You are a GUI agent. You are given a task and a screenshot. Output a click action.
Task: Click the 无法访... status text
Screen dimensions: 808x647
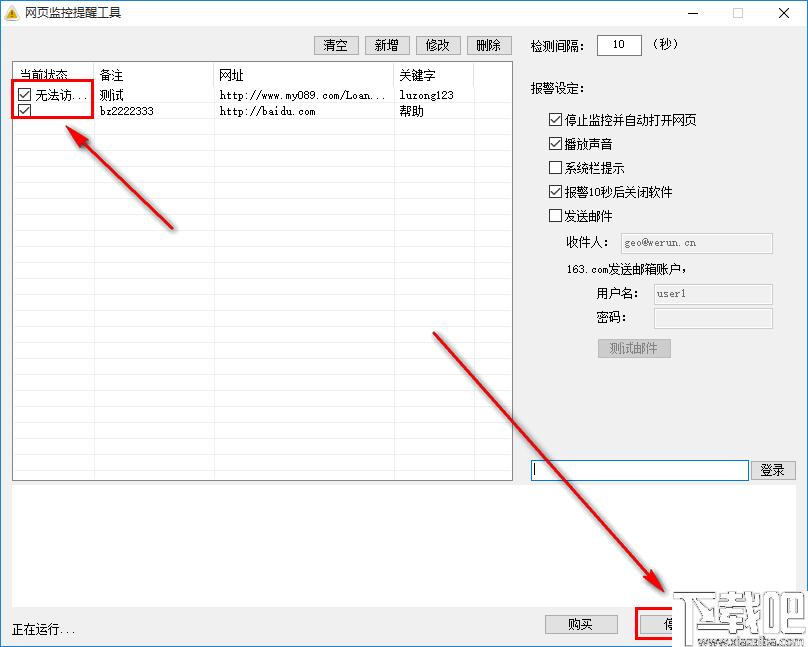click(x=61, y=95)
